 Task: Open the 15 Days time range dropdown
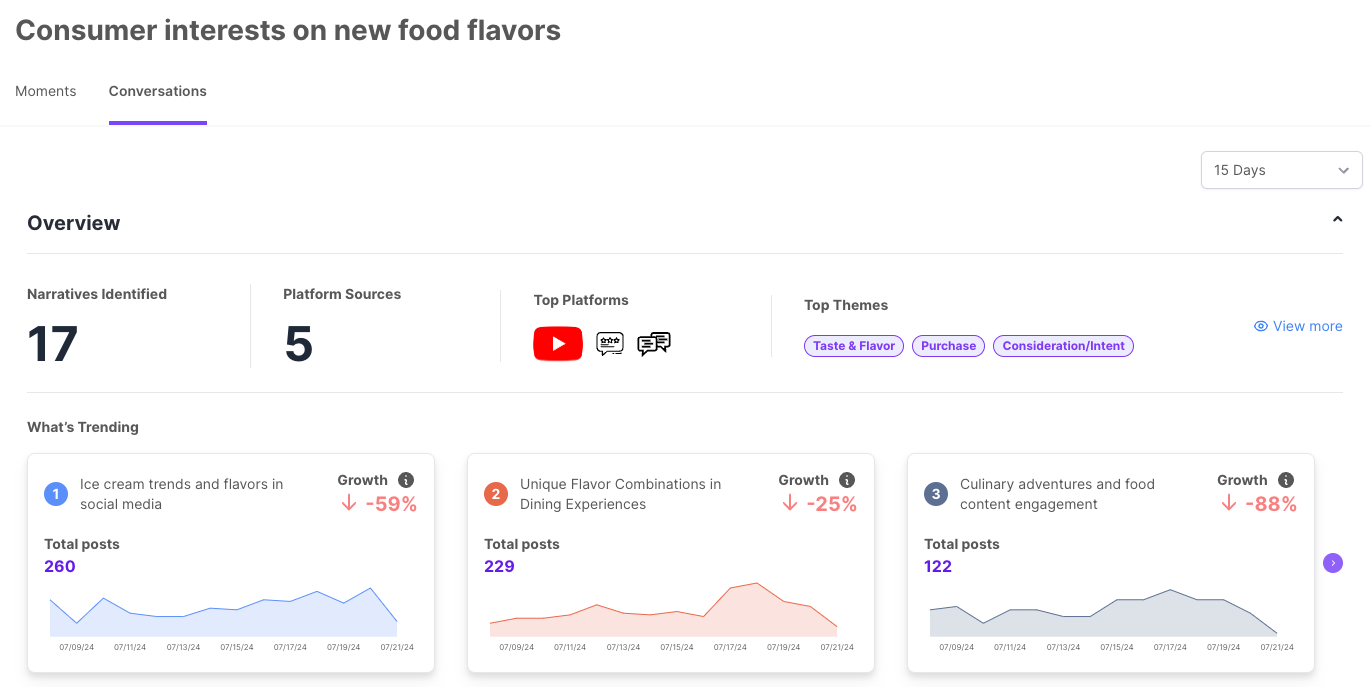1281,170
